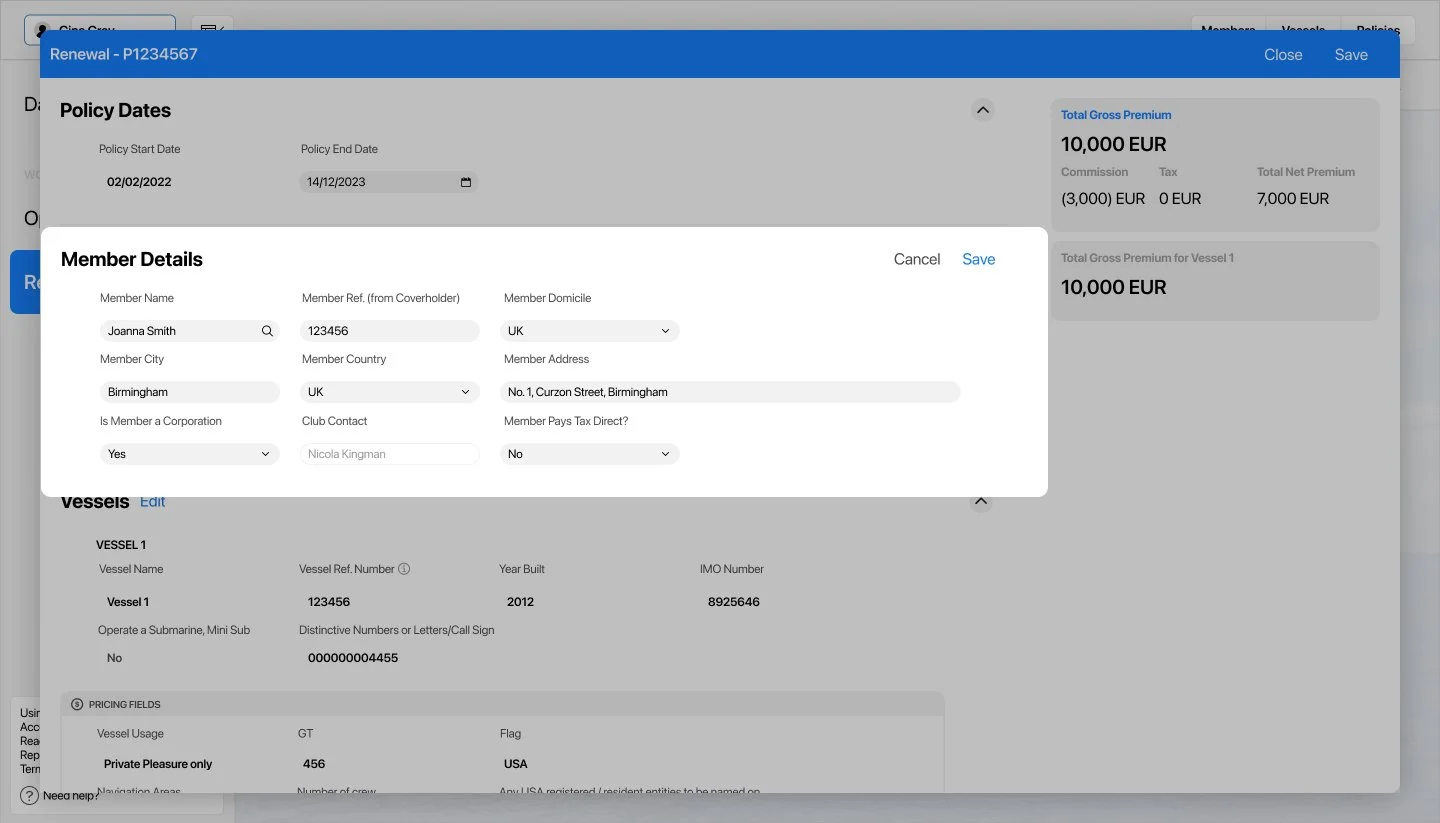This screenshot has height=823, width=1440.
Task: Save the Member Details form
Action: [979, 259]
